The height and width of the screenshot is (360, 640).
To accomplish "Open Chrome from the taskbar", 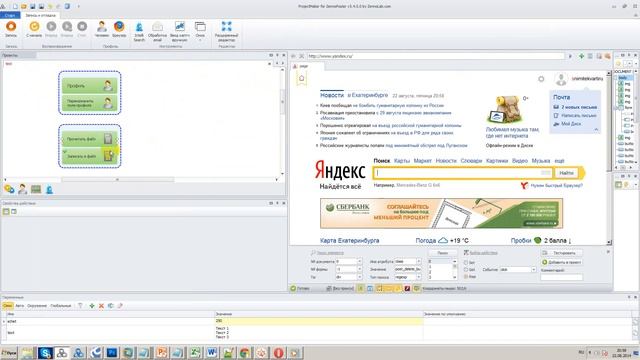I will tap(244, 353).
